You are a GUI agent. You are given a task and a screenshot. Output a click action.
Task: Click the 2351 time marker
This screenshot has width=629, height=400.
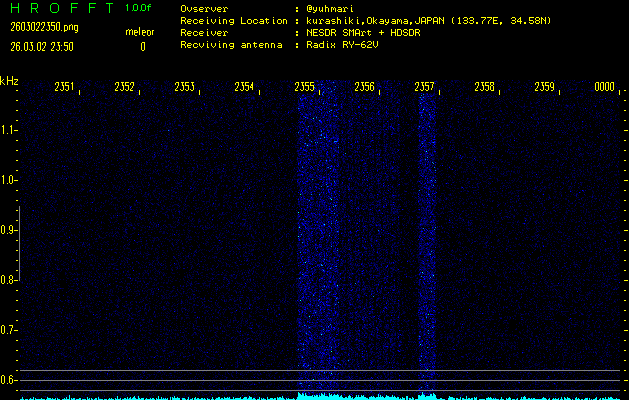[x=64, y=87]
